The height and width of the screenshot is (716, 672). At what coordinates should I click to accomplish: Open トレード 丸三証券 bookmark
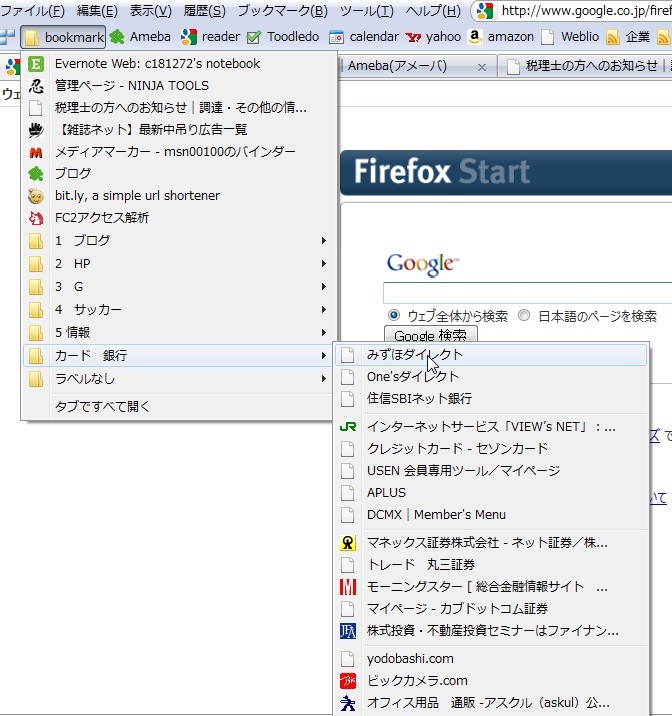click(491, 565)
